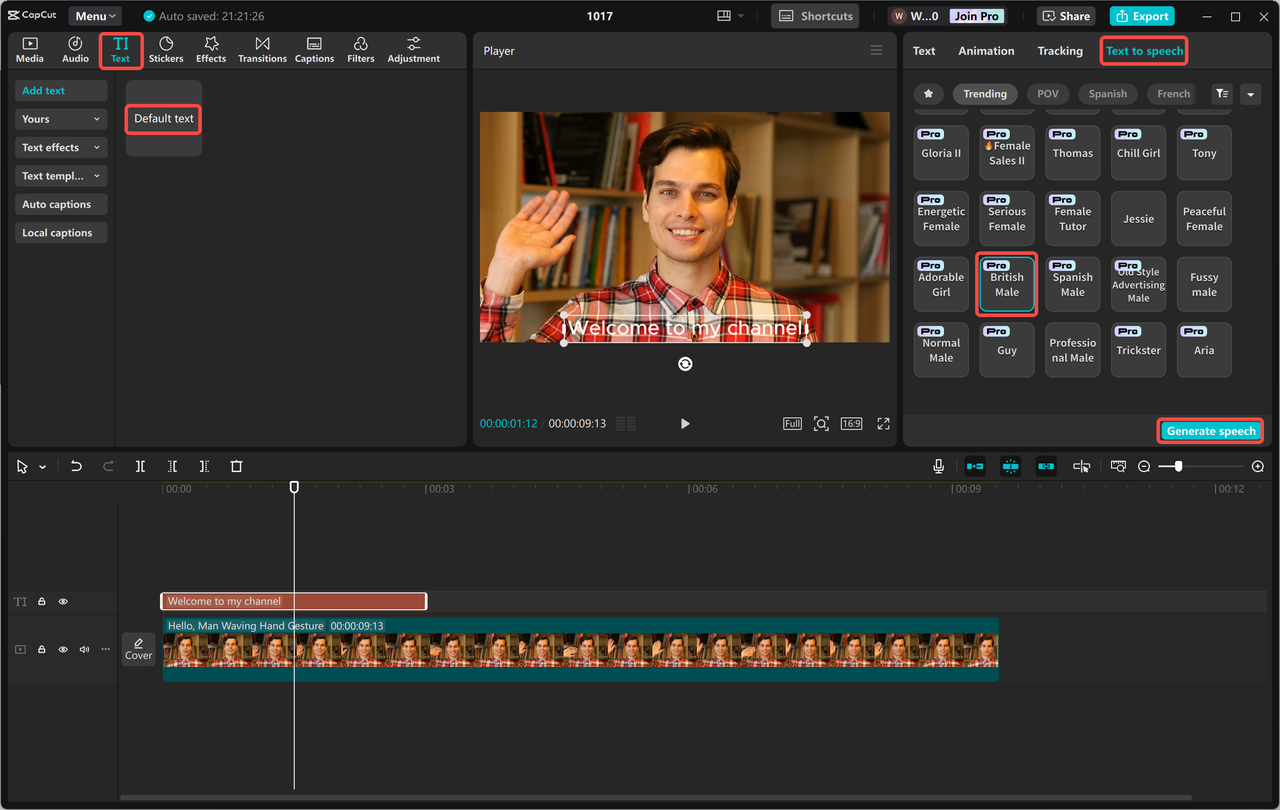Viewport: 1280px width, 810px height.
Task: Open the Stickers panel
Action: [x=166, y=49]
